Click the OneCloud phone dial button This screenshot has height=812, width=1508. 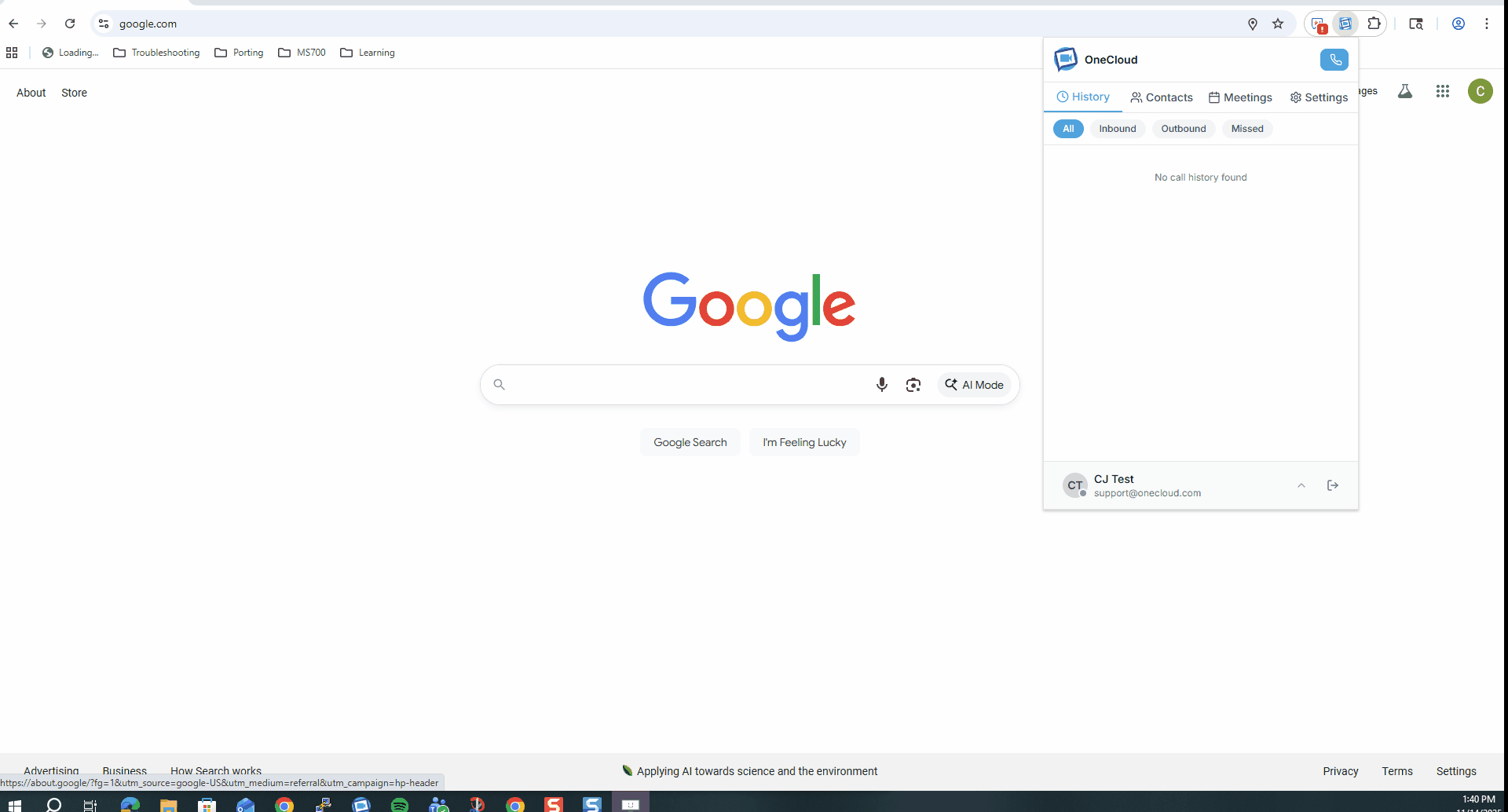1334,60
